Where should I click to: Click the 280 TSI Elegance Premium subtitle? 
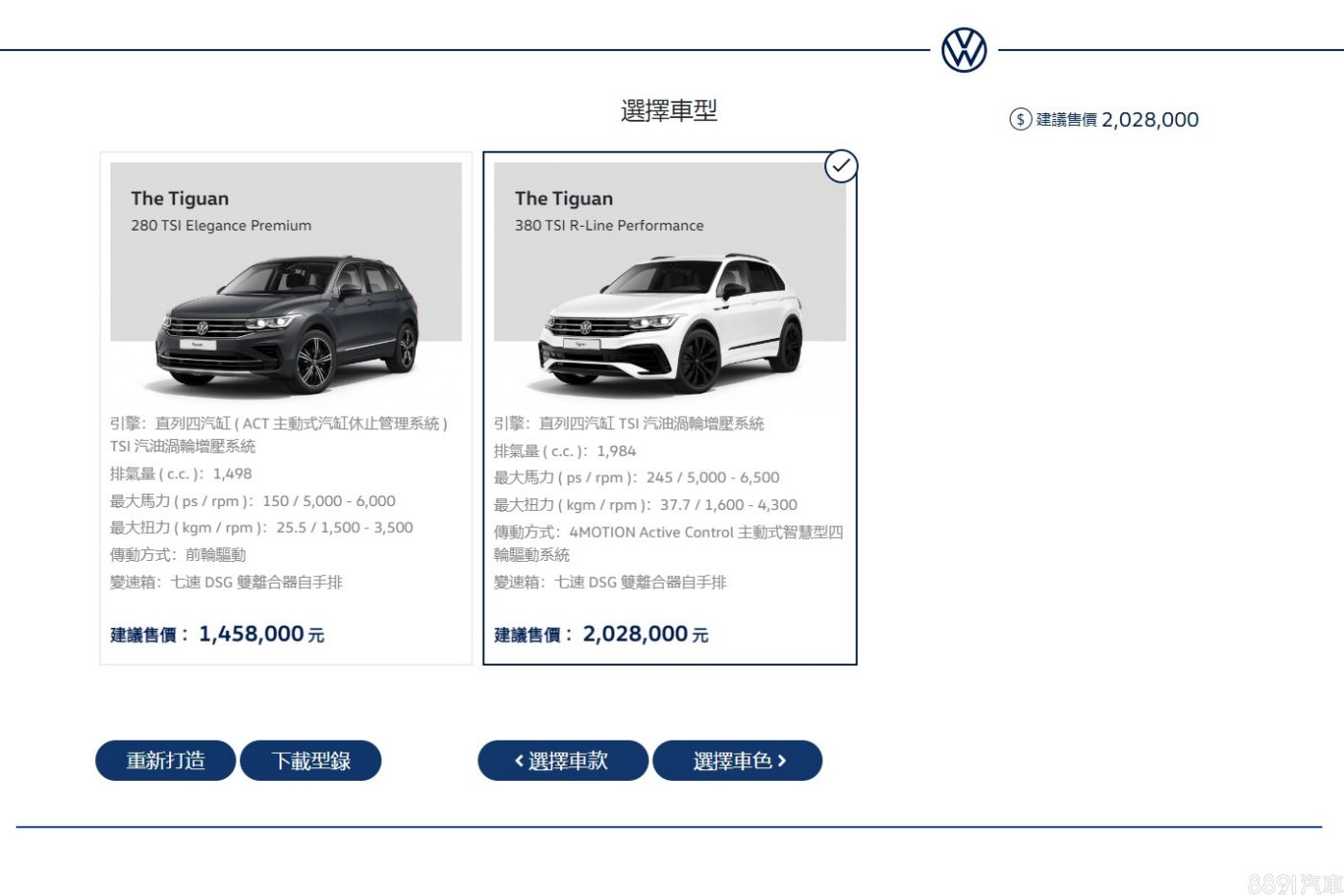[221, 226]
